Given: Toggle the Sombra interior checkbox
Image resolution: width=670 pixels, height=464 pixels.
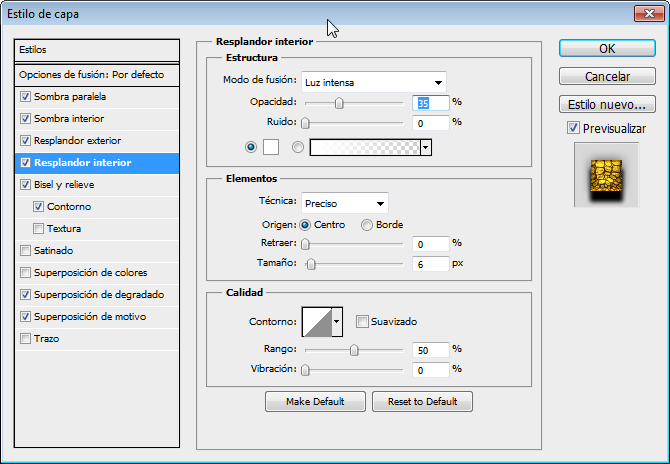Looking at the screenshot, I should click(25, 118).
